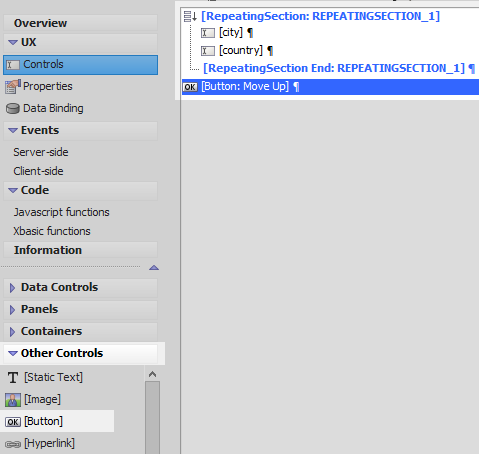Click the Button control OK icon
The height and width of the screenshot is (454, 479).
click(13, 422)
